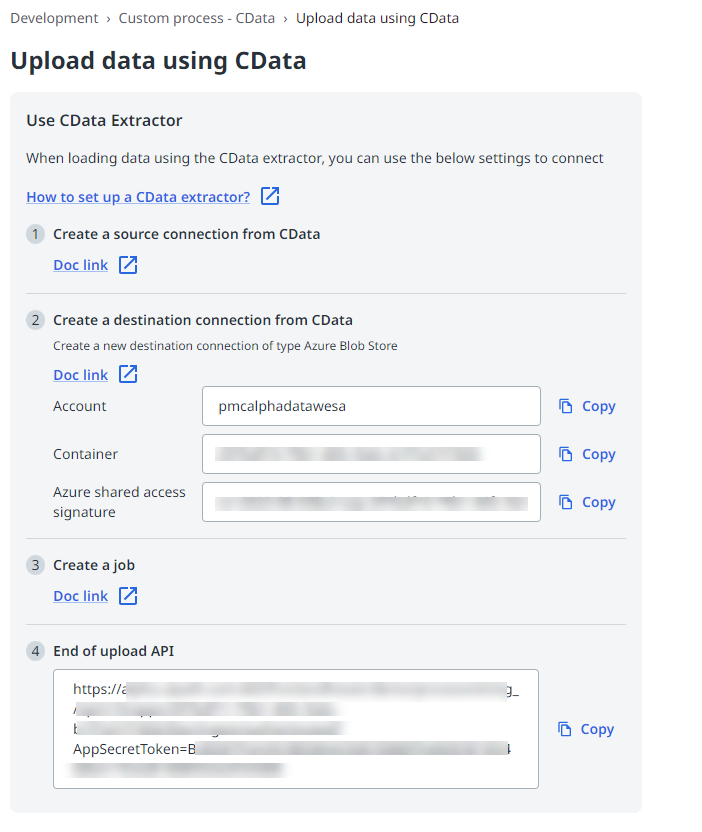Click the external link icon next to step 2 Doc link

[127, 374]
